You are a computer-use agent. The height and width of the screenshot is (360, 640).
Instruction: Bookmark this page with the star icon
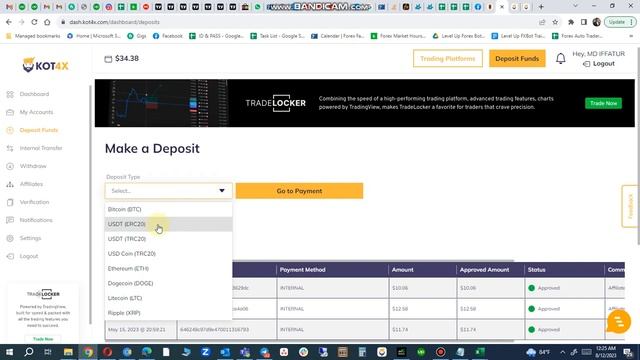pyautogui.click(x=555, y=22)
